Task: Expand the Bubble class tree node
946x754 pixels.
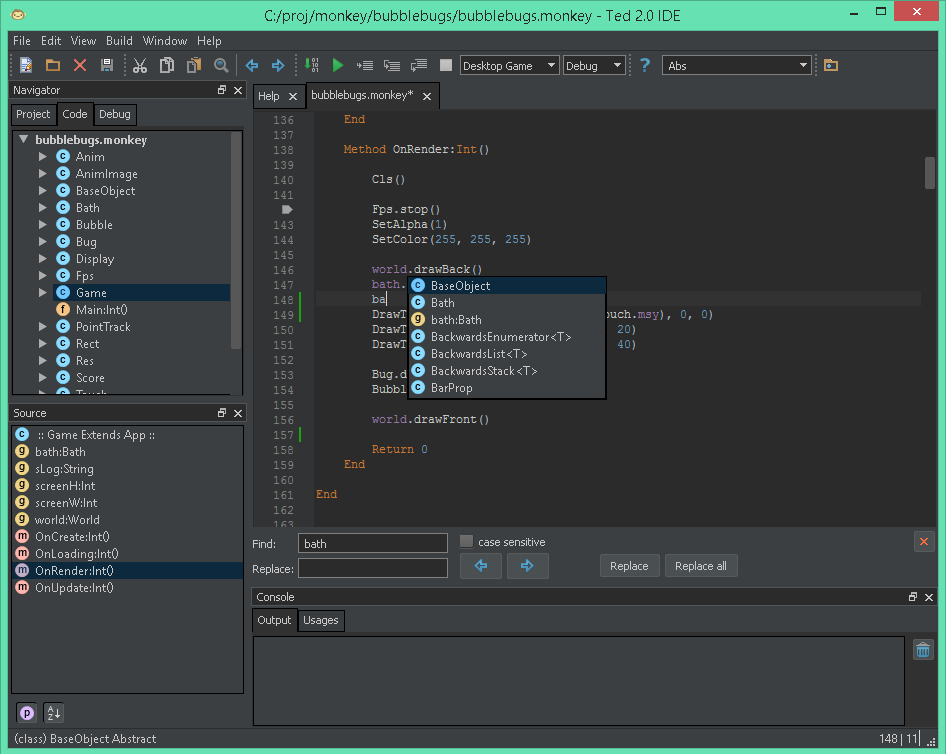Action: click(43, 225)
